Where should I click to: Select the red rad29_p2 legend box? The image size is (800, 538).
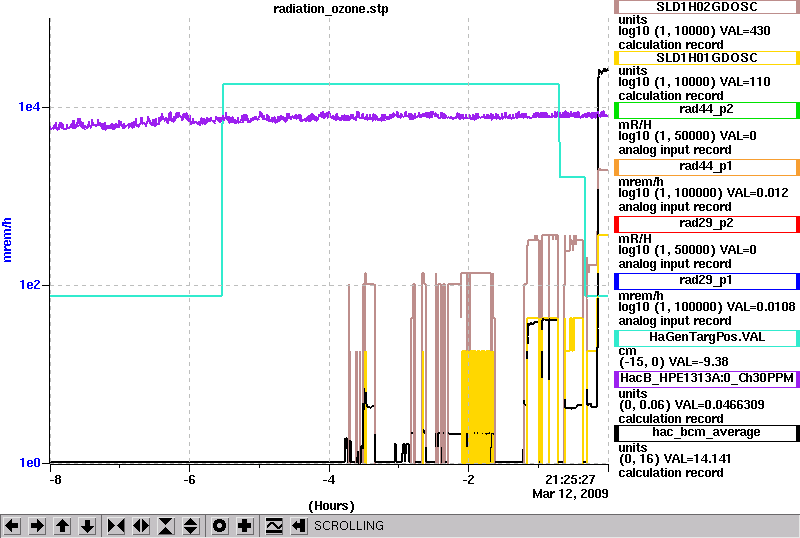tap(707, 224)
